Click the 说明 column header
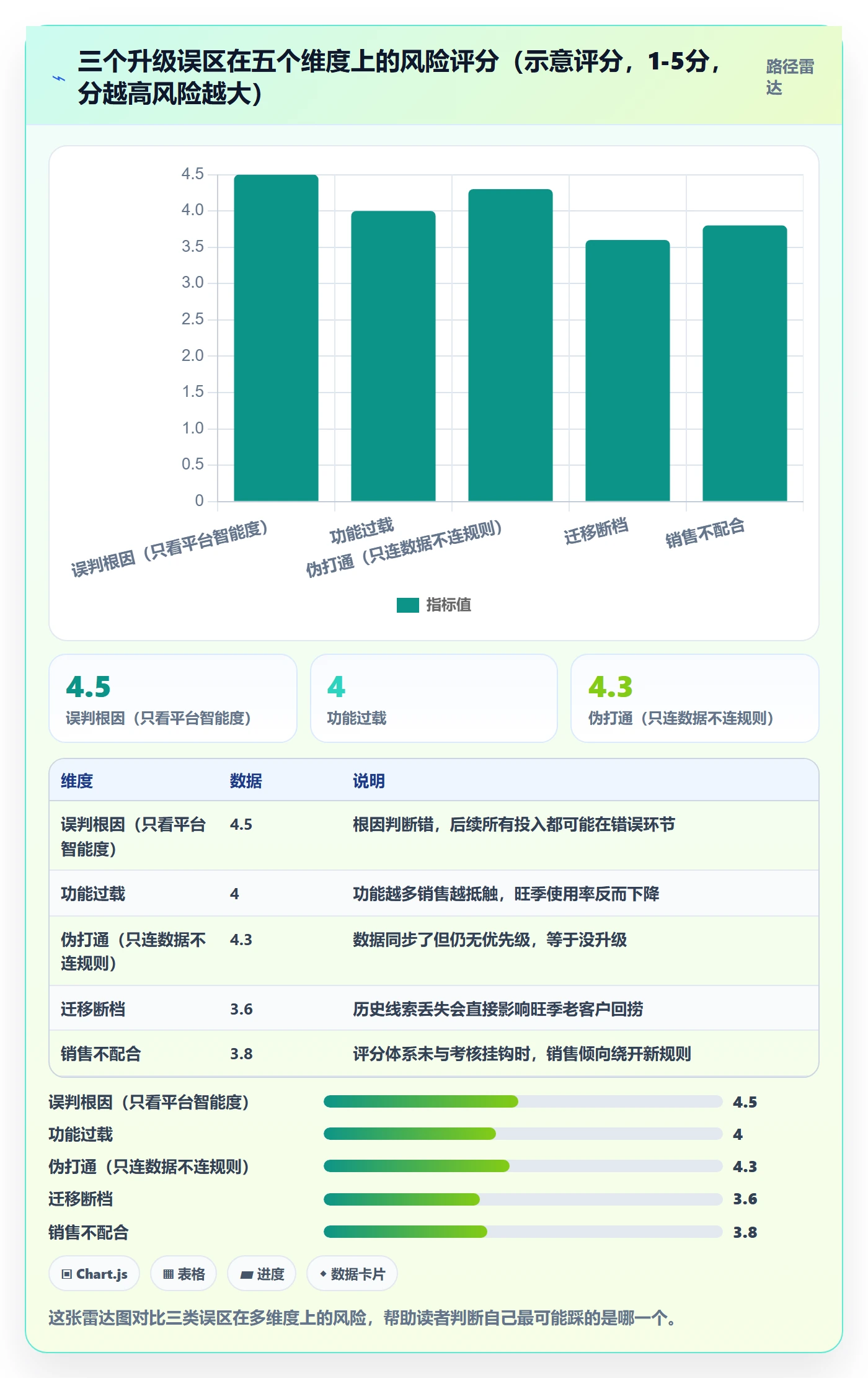 369,781
